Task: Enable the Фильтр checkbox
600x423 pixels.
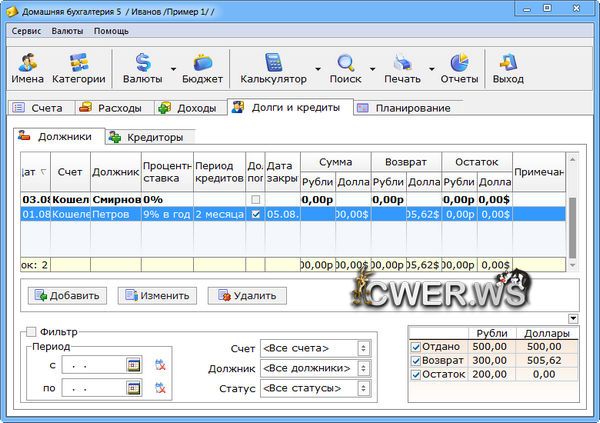Action: click(x=31, y=332)
